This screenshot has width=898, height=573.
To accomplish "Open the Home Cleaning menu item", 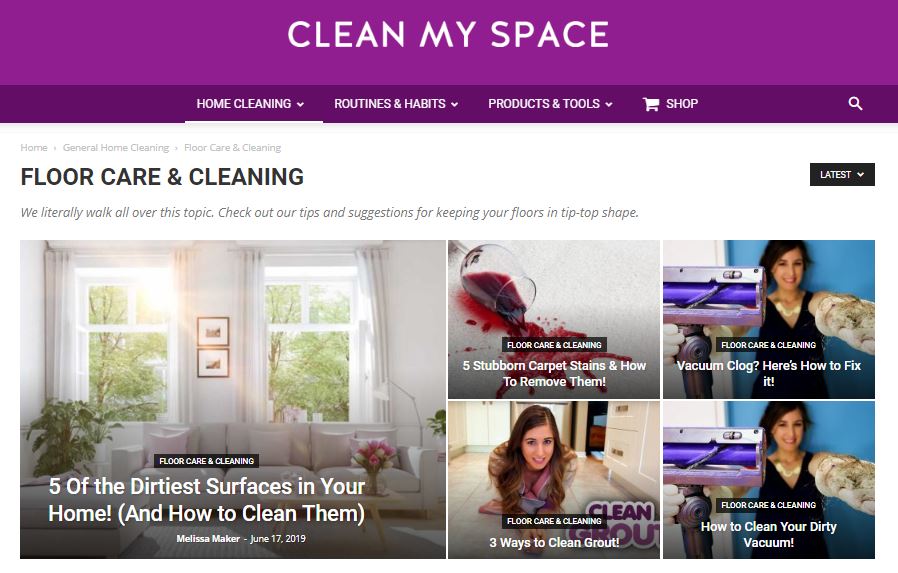I will (244, 104).
